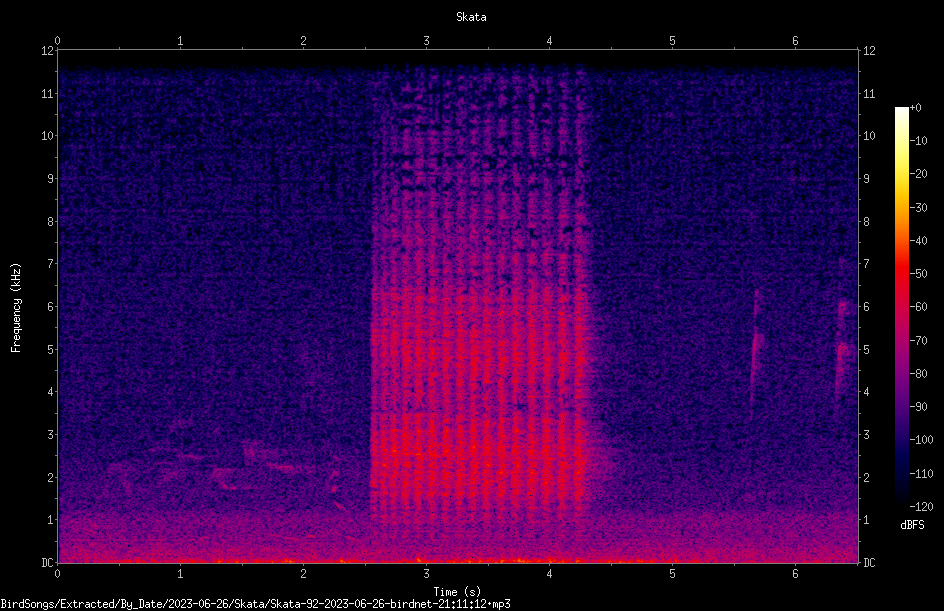Image resolution: width=944 pixels, height=611 pixels.
Task: Click the "2" tick on top time axis
Action: click(303, 41)
